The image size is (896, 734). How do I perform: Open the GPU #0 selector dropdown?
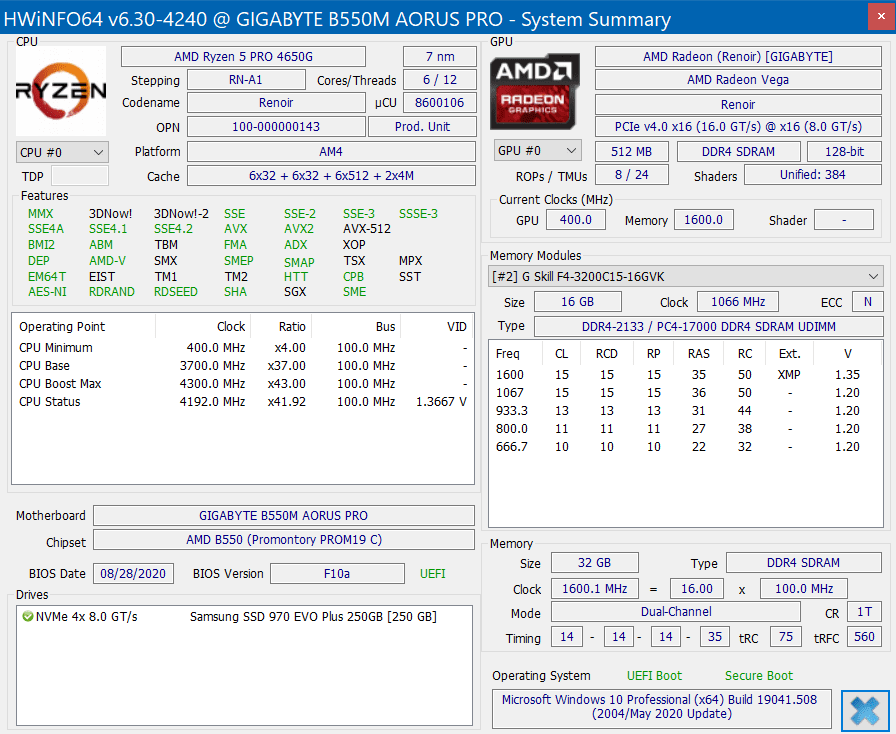(x=537, y=150)
